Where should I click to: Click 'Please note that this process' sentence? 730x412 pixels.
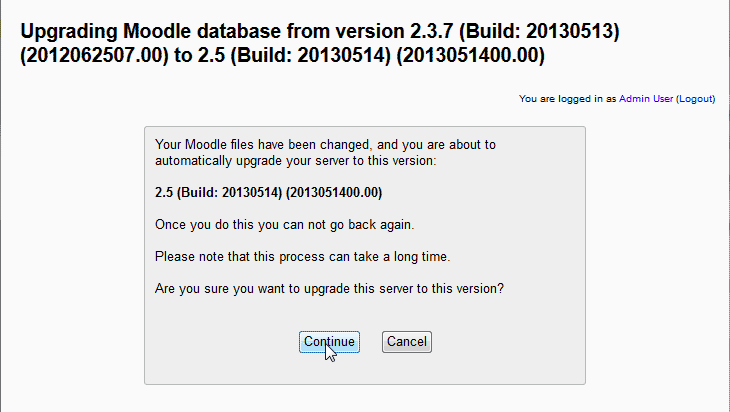[302, 256]
